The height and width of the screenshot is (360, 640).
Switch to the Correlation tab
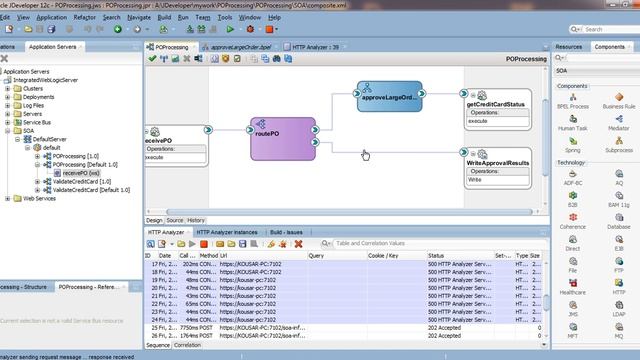click(x=187, y=345)
